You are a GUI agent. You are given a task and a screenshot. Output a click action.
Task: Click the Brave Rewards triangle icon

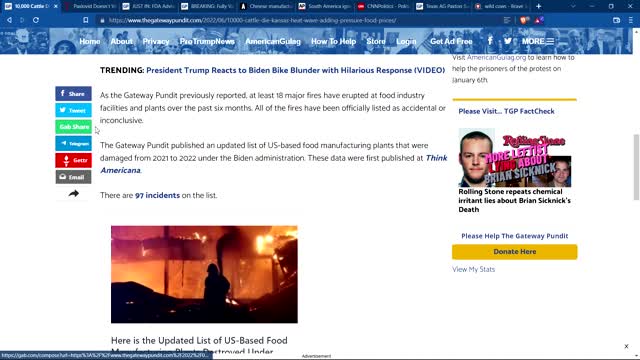pyautogui.click(x=539, y=20)
